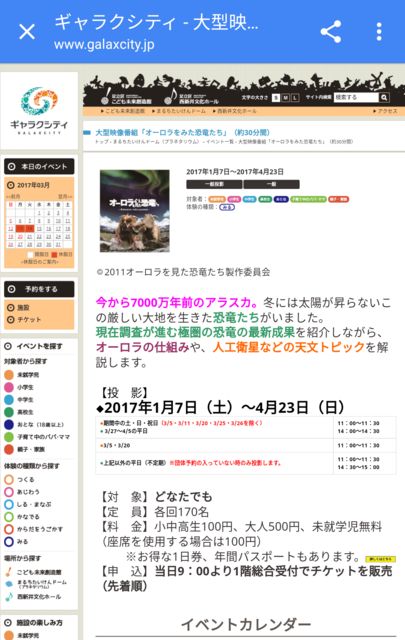
Task: Open the 施設 reservation link
Action: click(x=18, y=308)
